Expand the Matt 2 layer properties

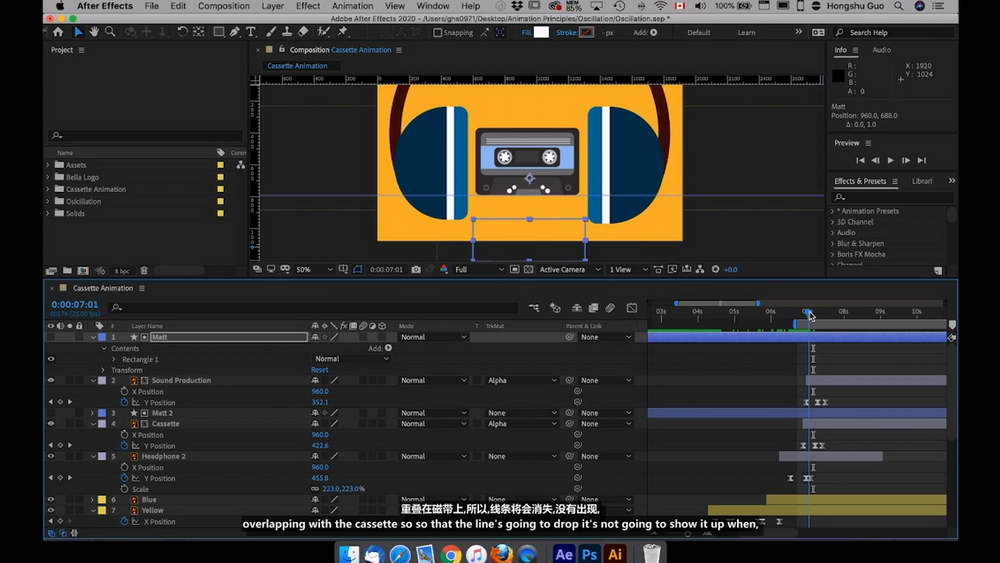(x=93, y=413)
